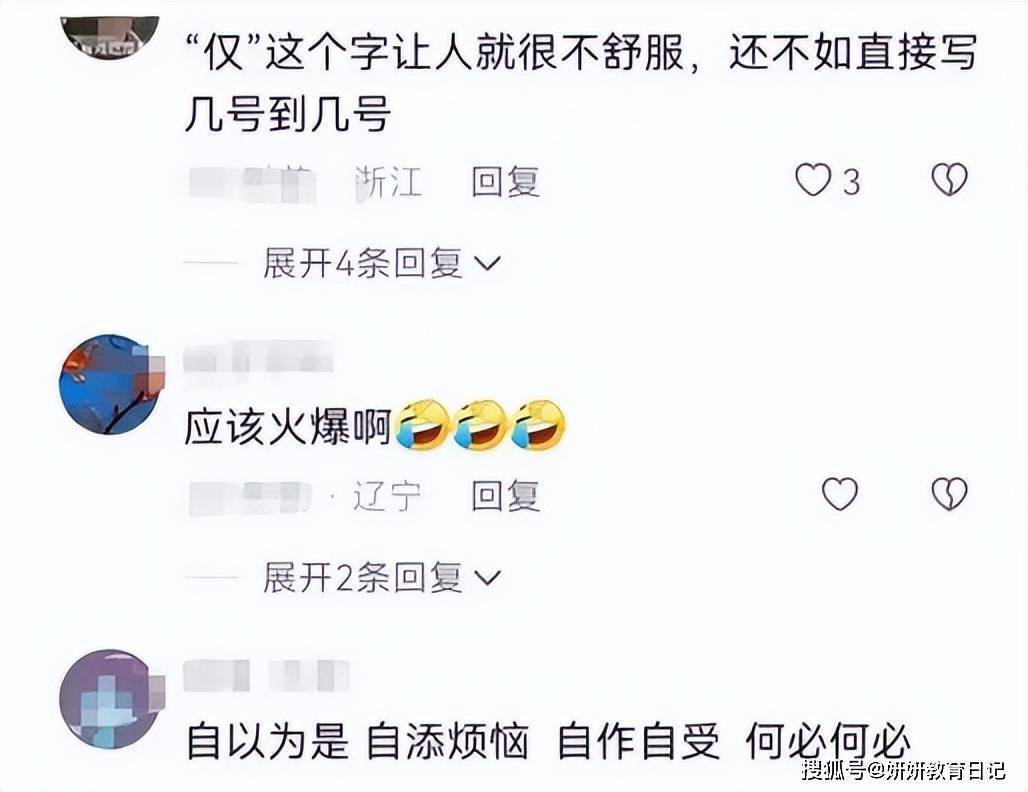
Task: Reply to the Zhejiang user's comment
Action: click(x=505, y=182)
